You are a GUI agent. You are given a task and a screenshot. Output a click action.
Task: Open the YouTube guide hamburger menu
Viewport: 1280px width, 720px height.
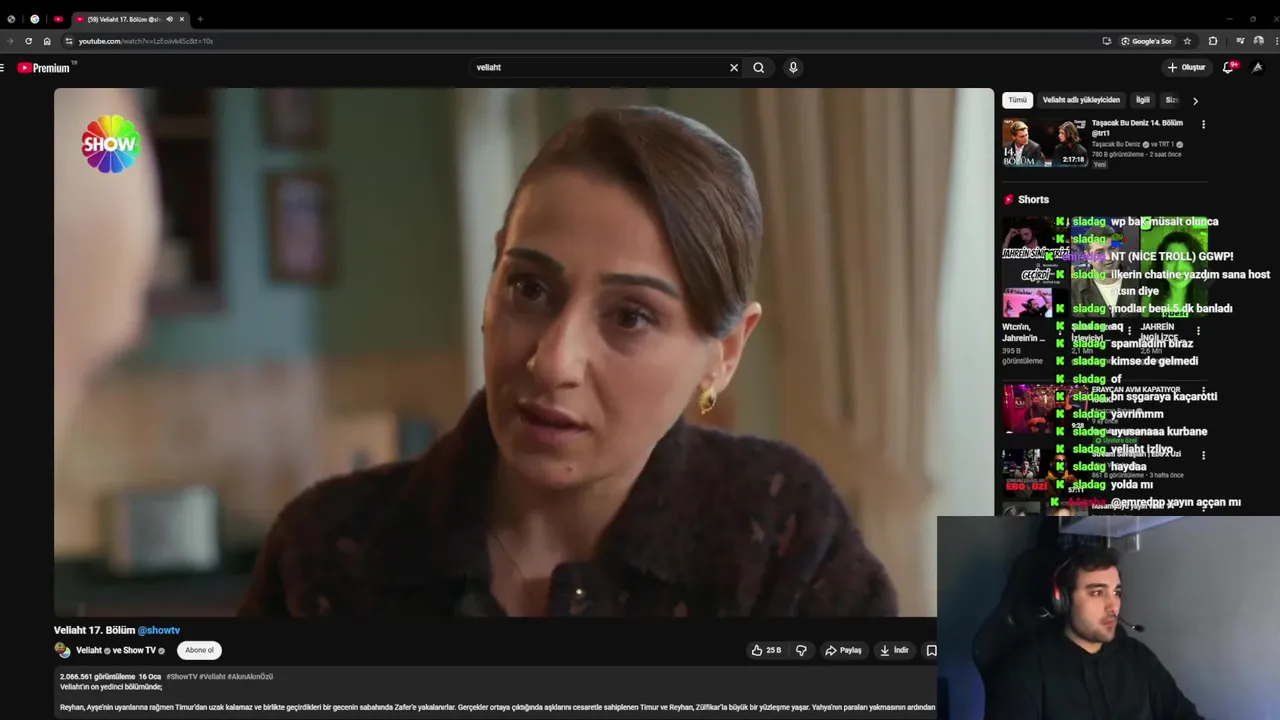(3, 68)
